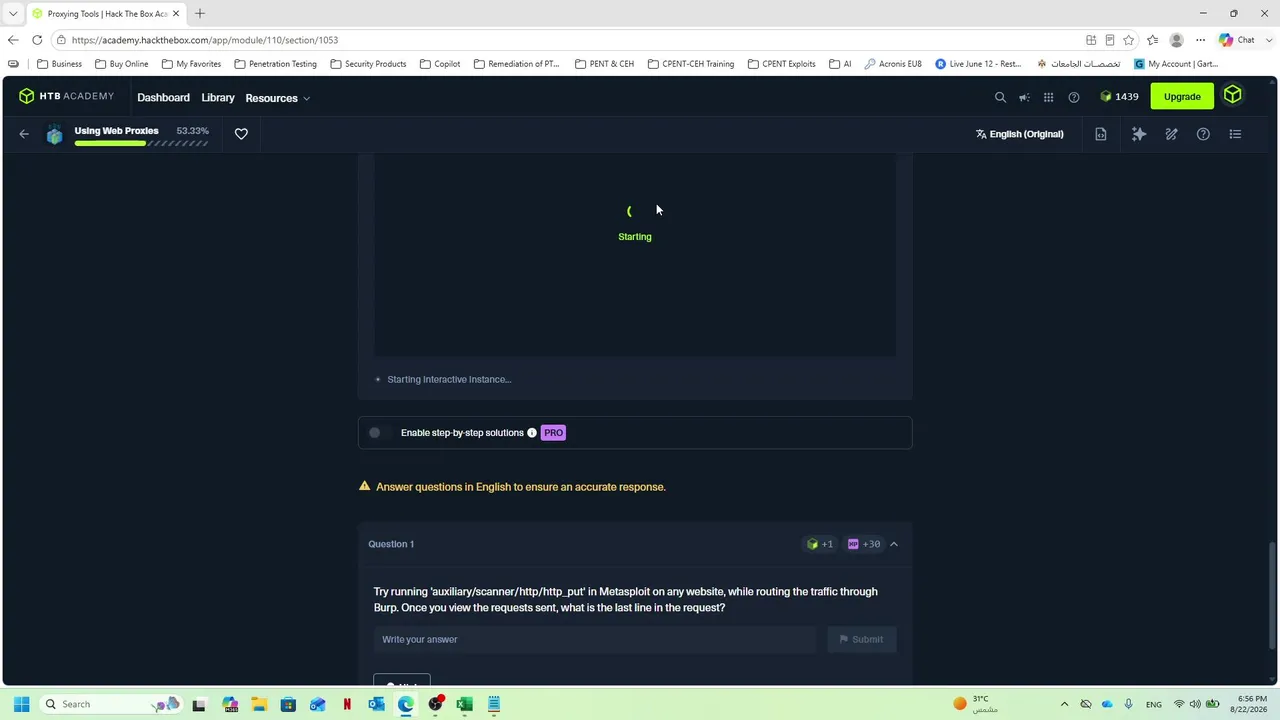1280x720 pixels.
Task: Enable step-by-step solutions toggle
Action: [379, 433]
